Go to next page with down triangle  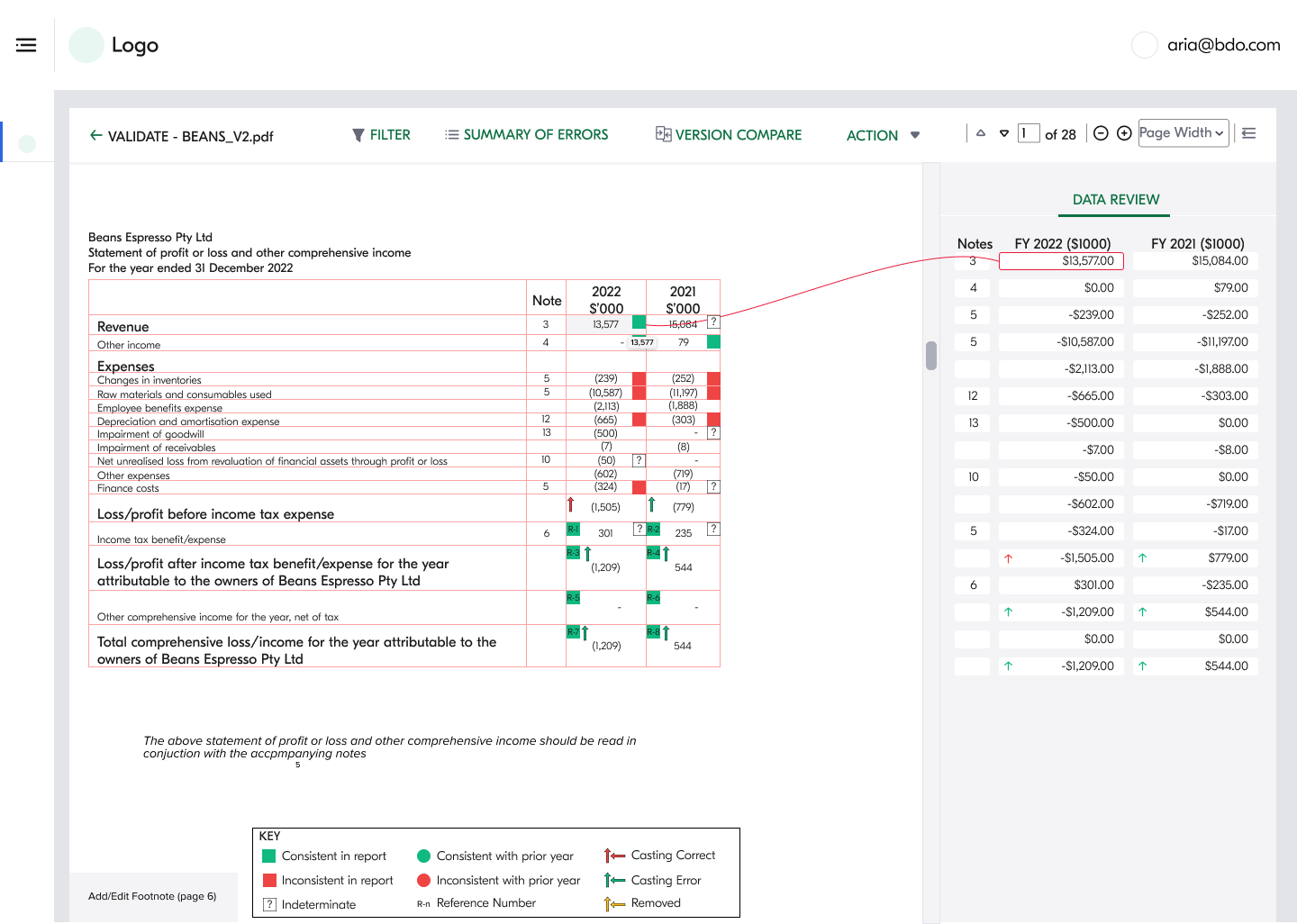click(x=1004, y=133)
